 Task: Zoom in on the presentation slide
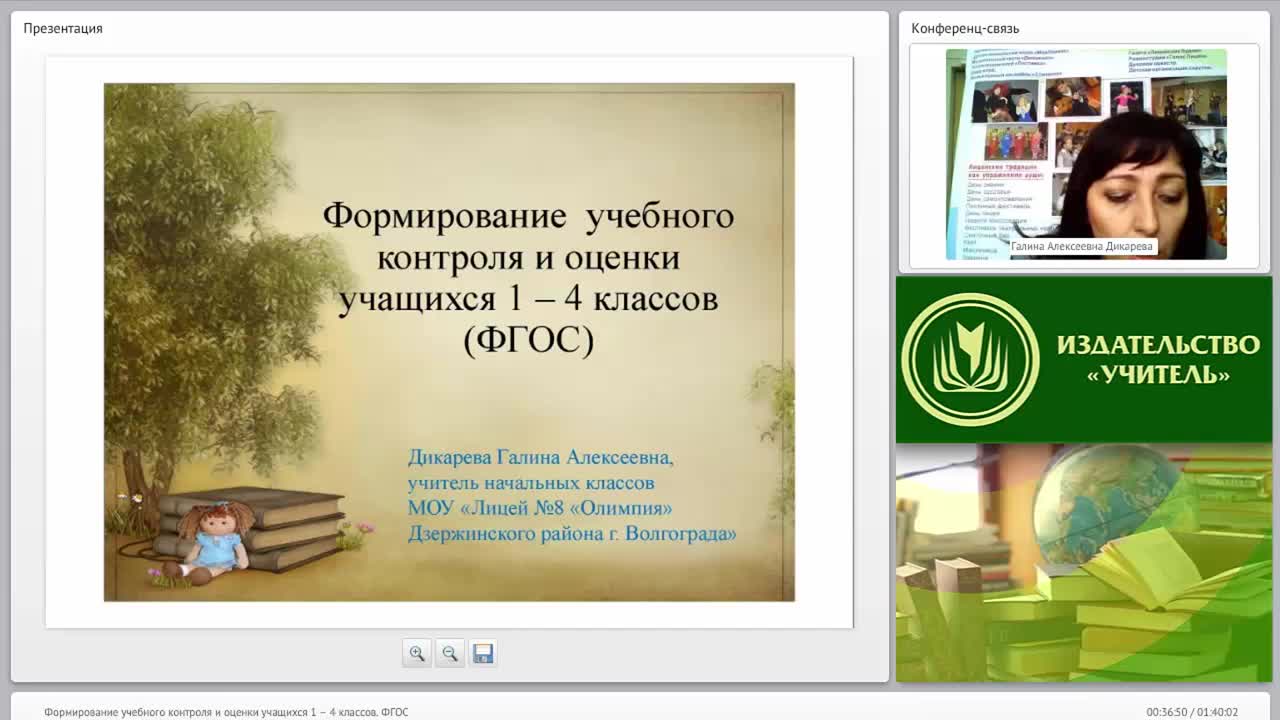[417, 653]
